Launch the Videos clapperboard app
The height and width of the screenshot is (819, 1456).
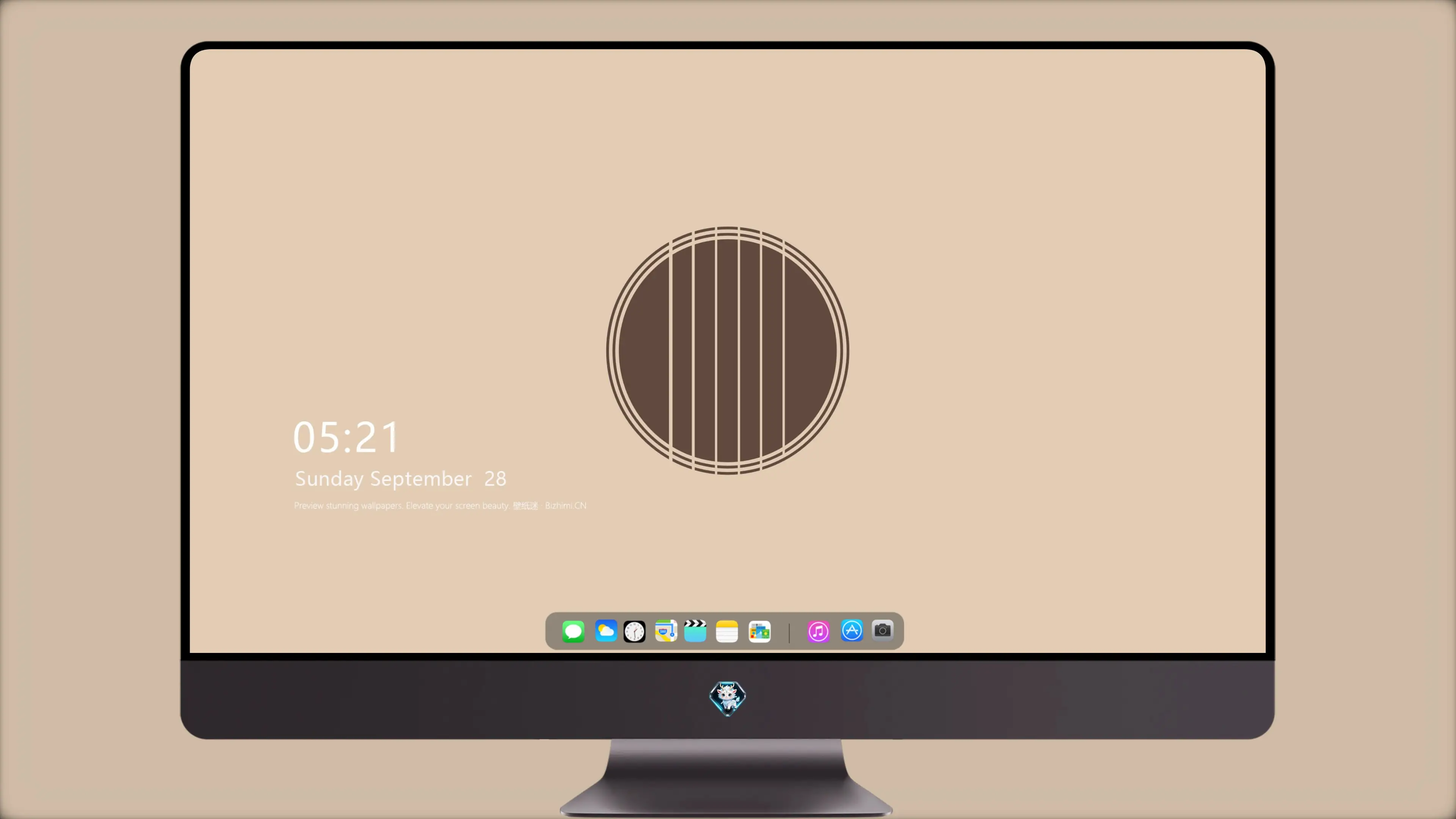click(695, 631)
